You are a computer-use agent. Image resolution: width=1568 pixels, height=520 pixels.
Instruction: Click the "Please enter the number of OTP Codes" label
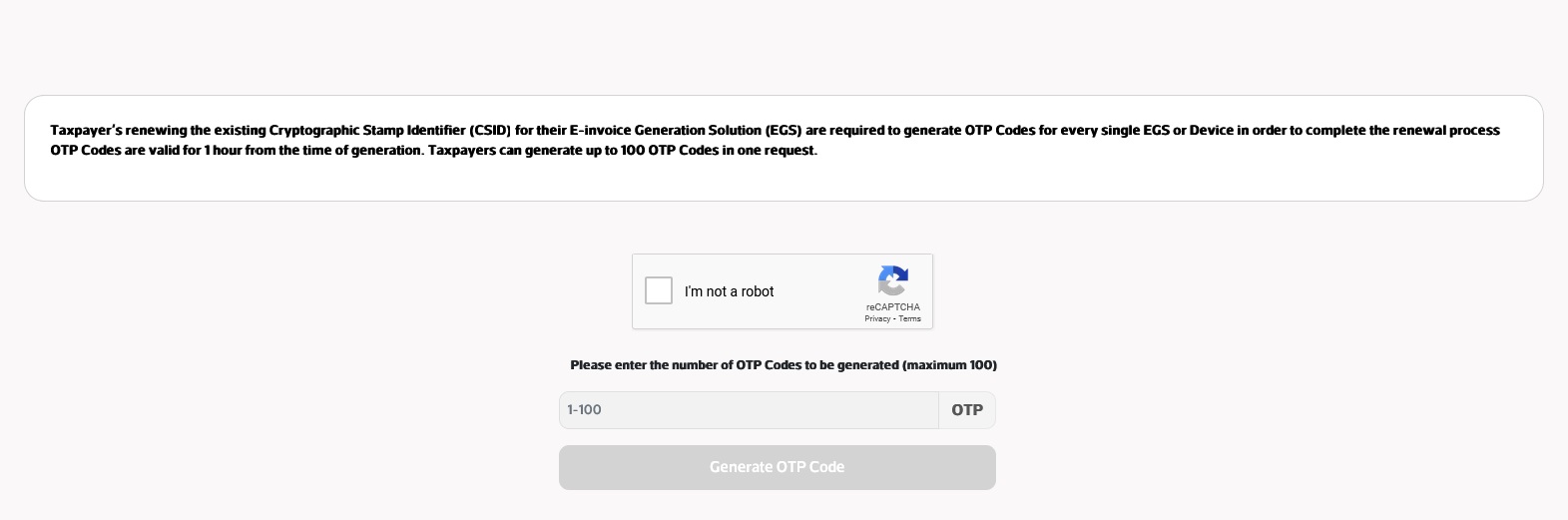click(734, 365)
